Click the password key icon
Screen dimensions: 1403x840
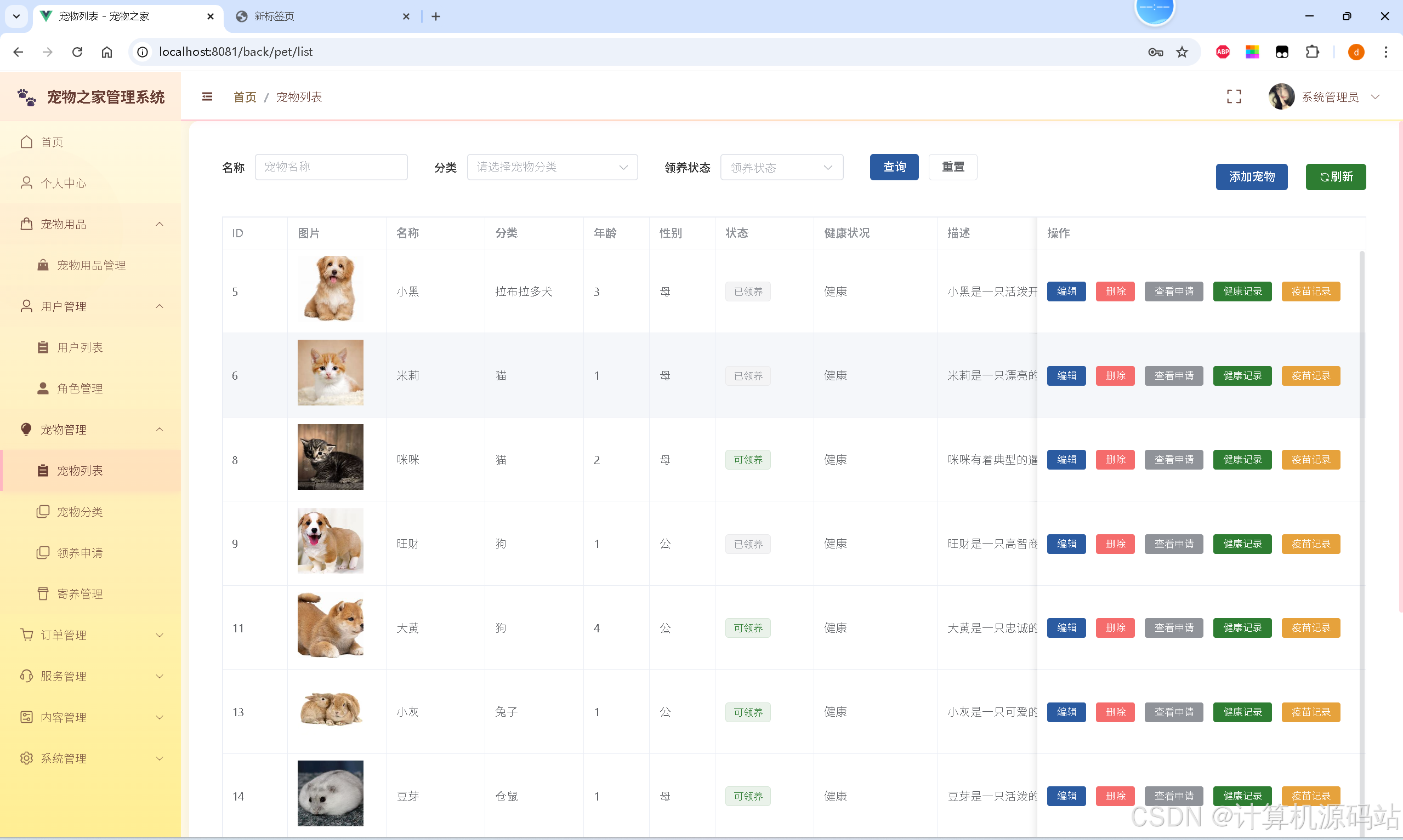(x=1156, y=52)
